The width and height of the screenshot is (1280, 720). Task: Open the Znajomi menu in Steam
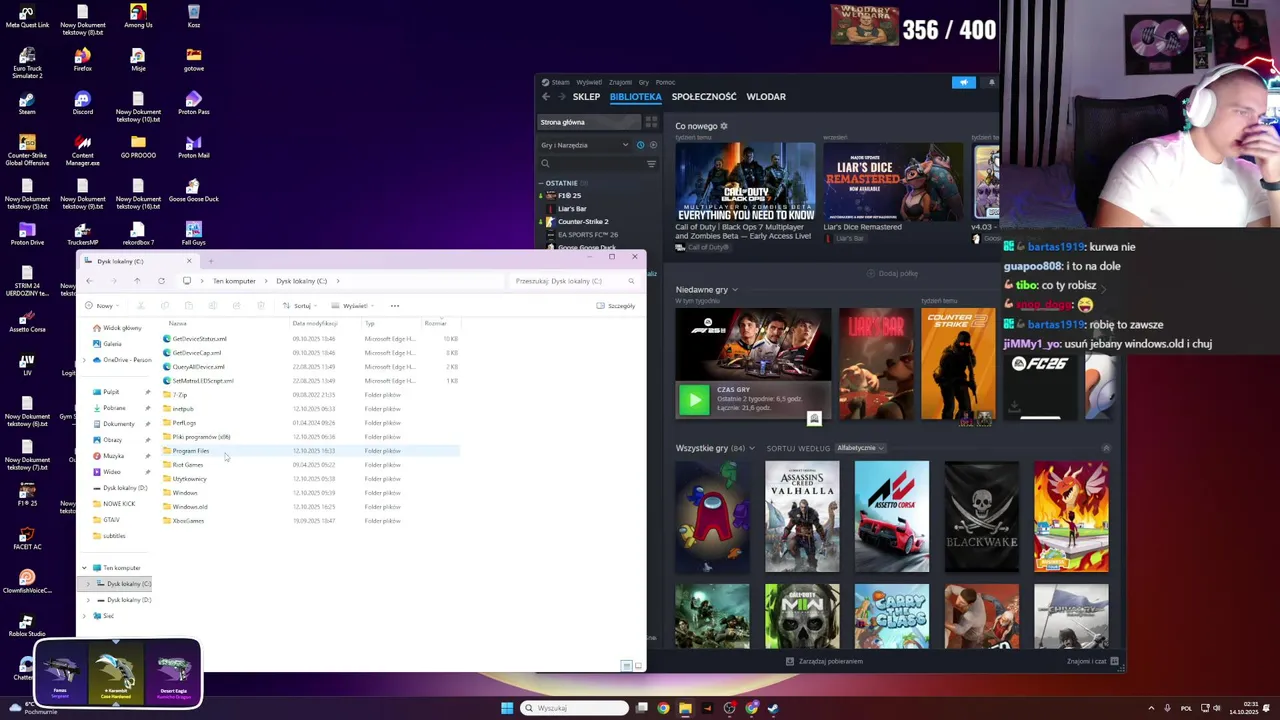point(620,82)
